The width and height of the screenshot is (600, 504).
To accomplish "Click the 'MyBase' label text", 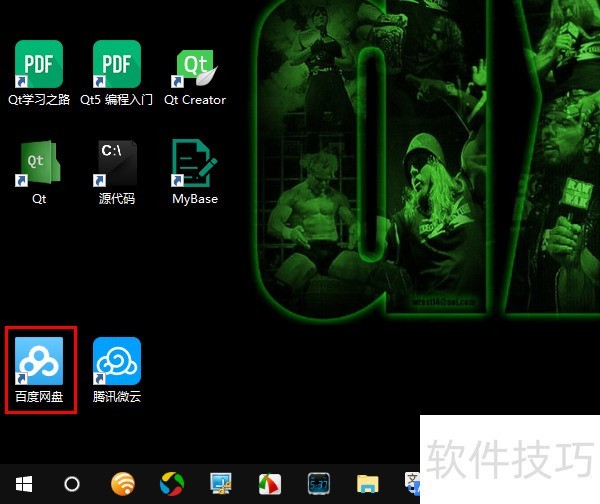I will (x=195, y=199).
